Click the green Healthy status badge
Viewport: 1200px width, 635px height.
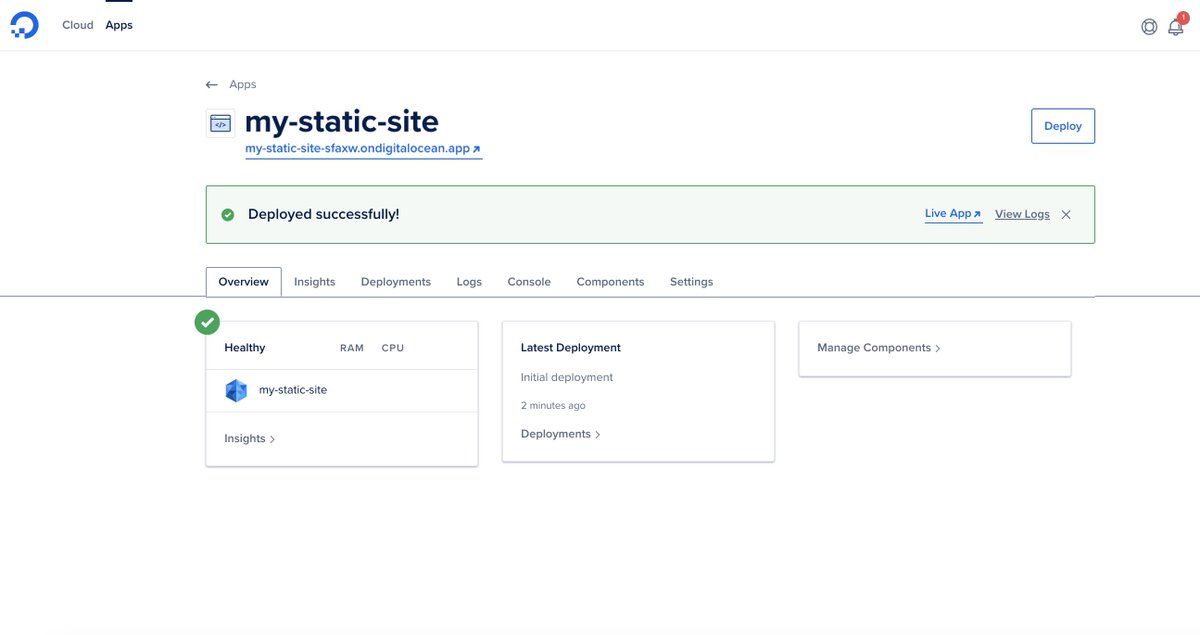pos(206,322)
